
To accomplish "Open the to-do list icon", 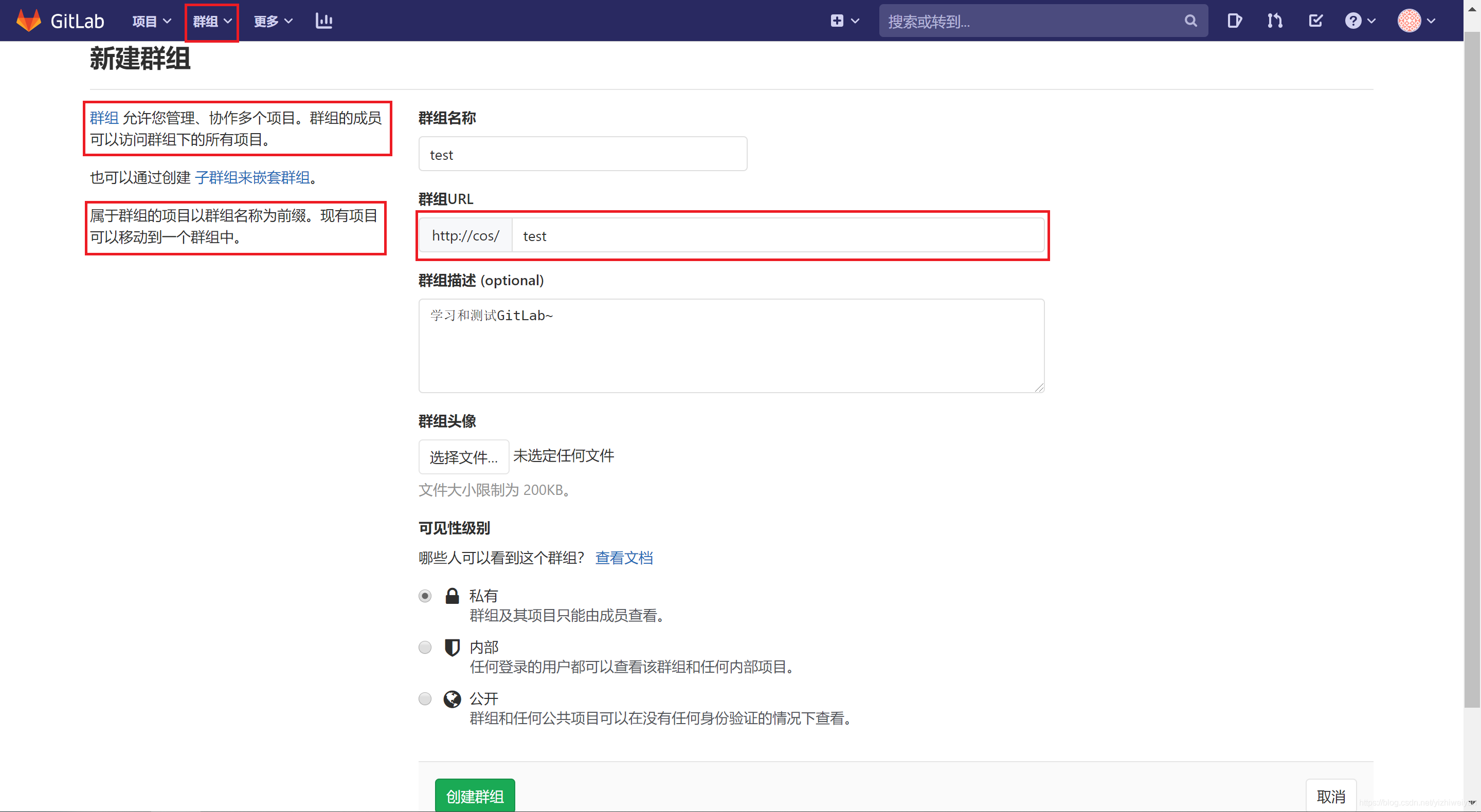I will click(x=1316, y=21).
